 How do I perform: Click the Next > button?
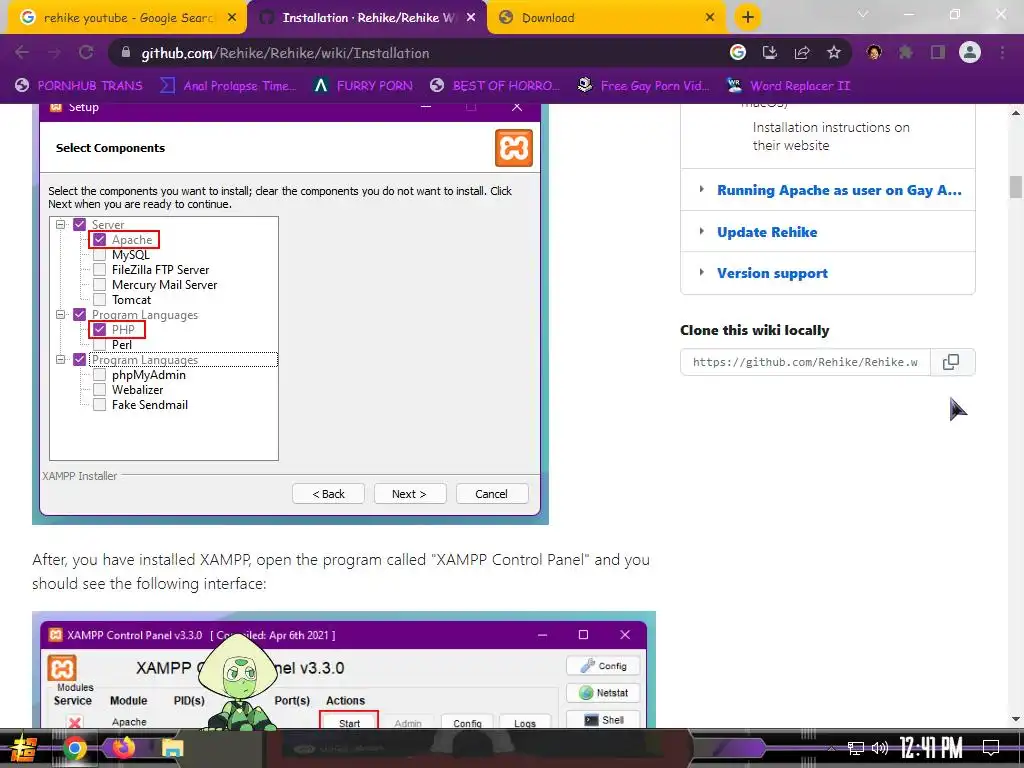pyautogui.click(x=409, y=494)
